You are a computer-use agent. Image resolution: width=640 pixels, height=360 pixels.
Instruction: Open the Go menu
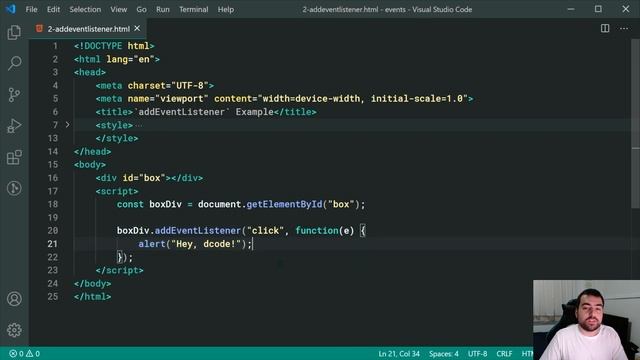coord(141,9)
